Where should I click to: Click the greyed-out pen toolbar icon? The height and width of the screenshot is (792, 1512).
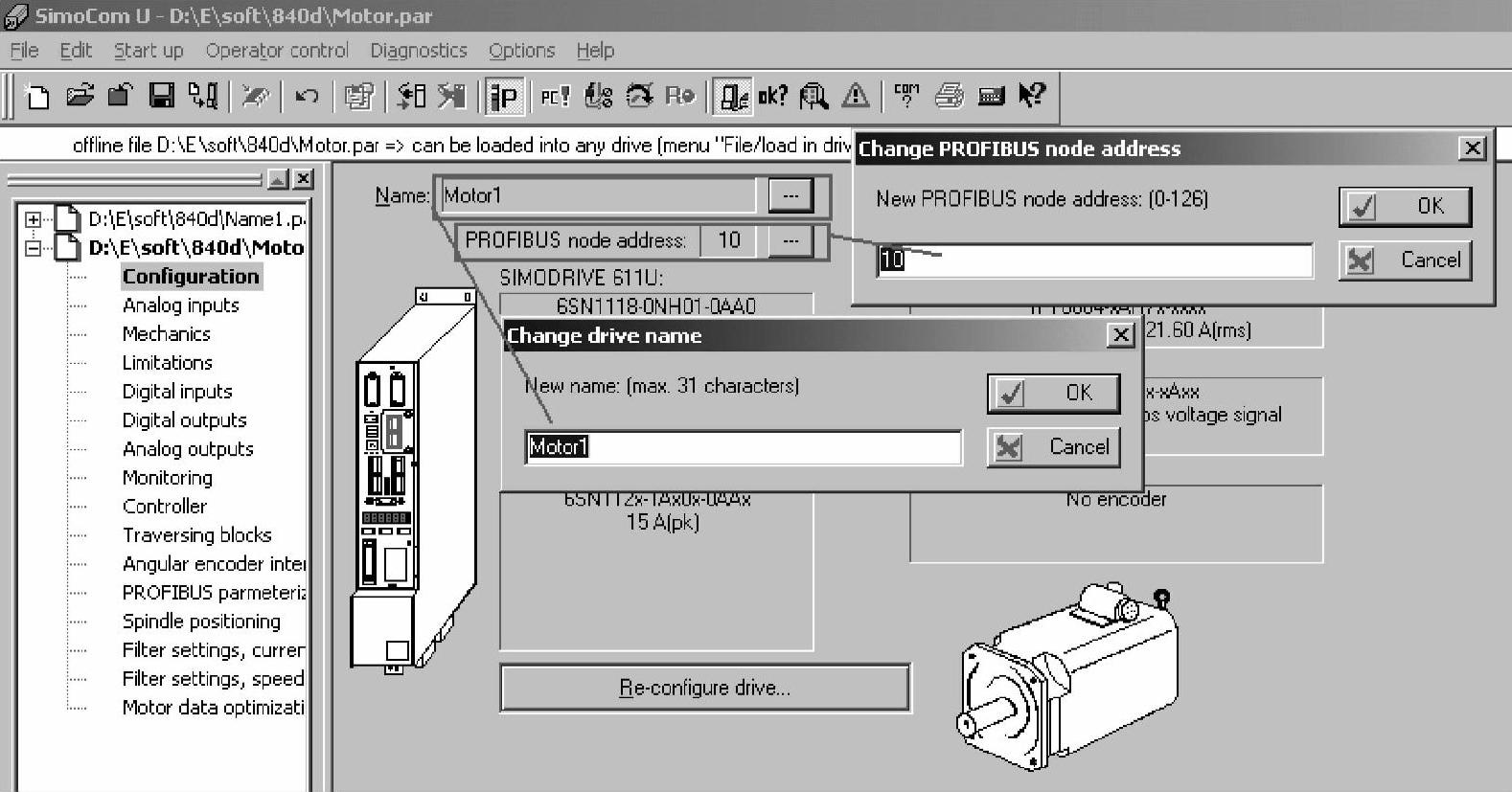(x=256, y=95)
